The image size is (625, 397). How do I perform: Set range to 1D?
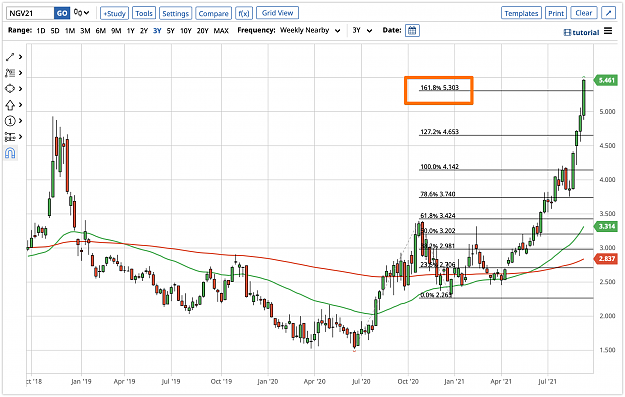click(x=41, y=31)
